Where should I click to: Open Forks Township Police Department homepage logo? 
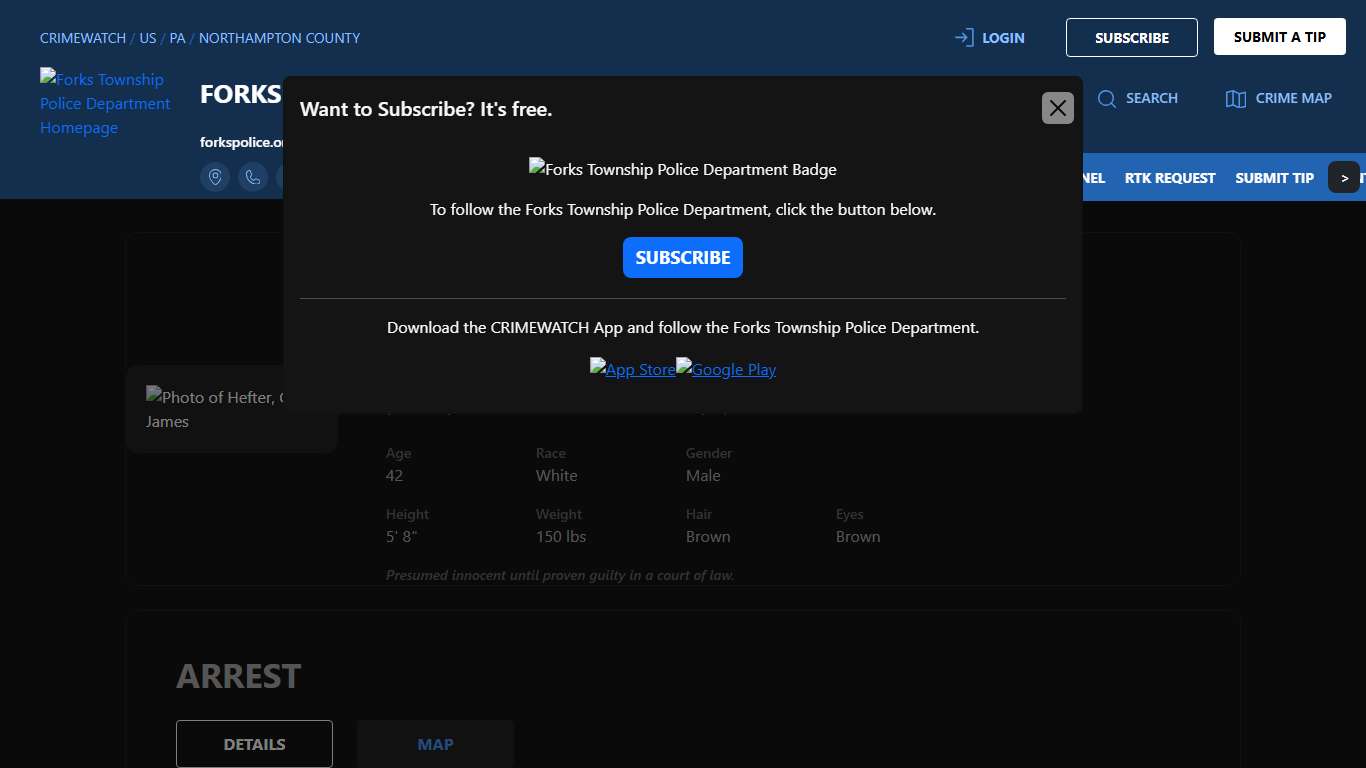click(x=105, y=103)
